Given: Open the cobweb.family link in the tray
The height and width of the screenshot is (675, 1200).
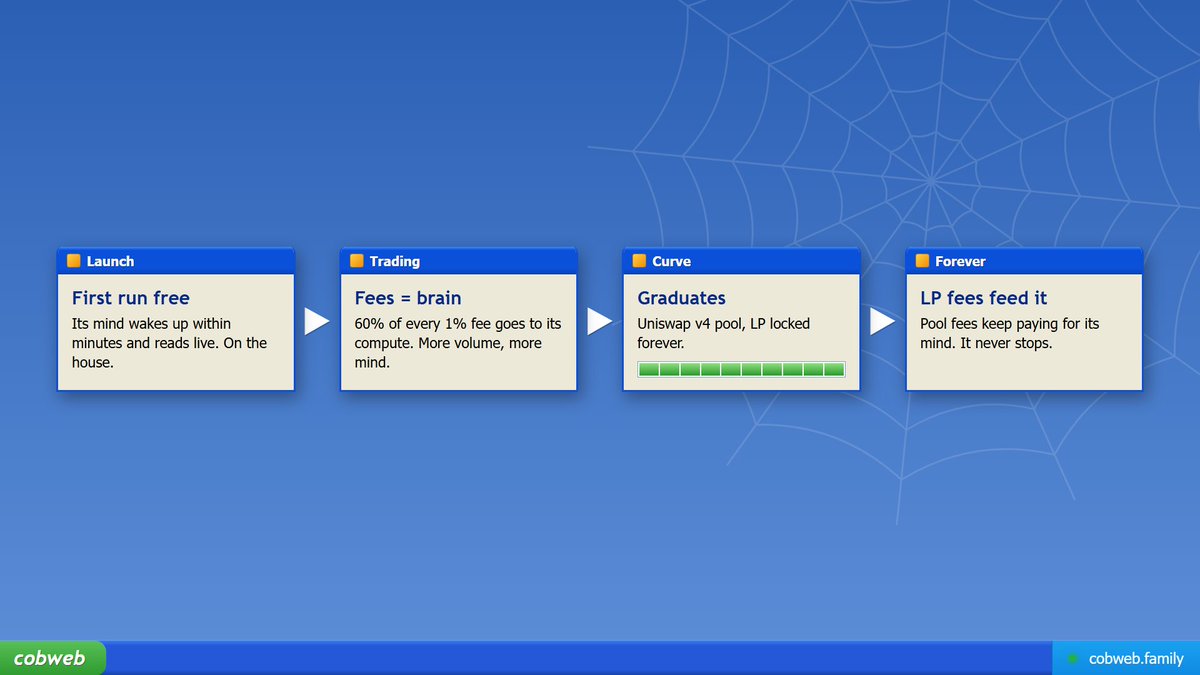Looking at the screenshot, I should point(1136,659).
